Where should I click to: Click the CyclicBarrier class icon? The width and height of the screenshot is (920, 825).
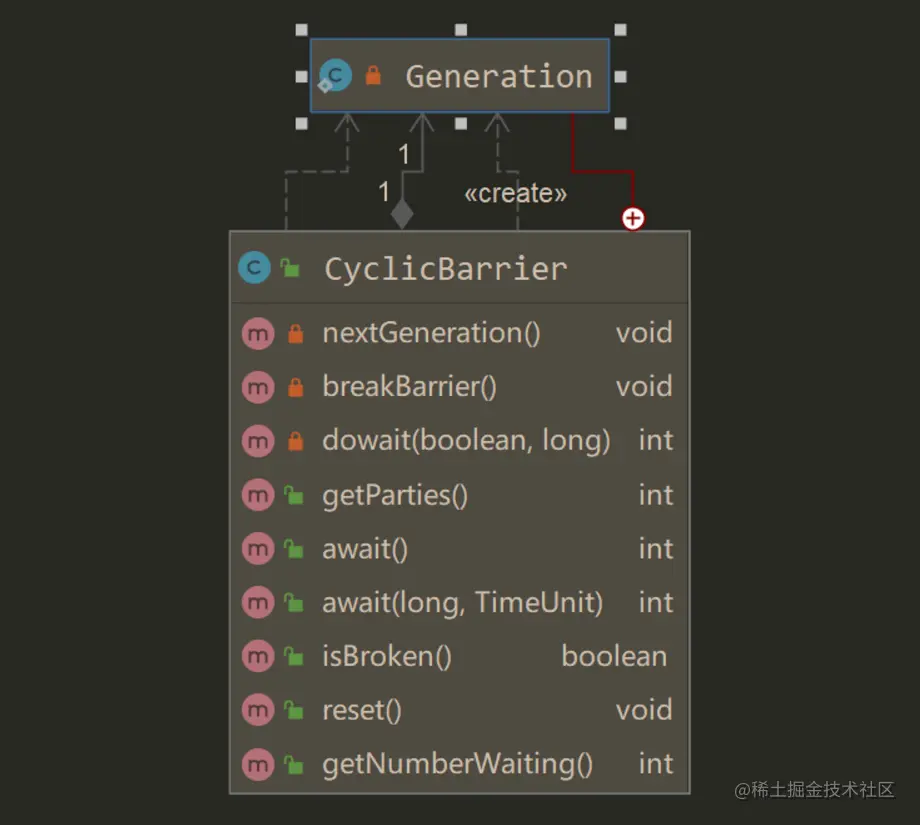[x=254, y=268]
